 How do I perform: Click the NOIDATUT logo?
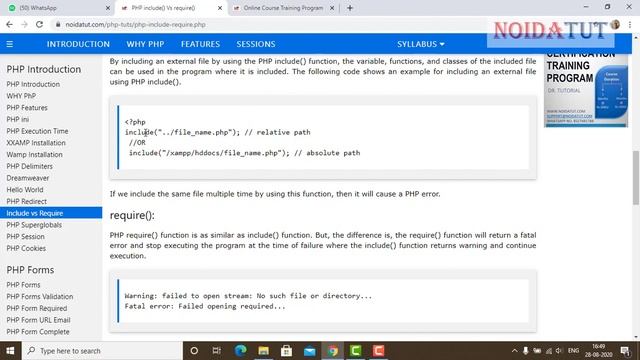[551, 31]
